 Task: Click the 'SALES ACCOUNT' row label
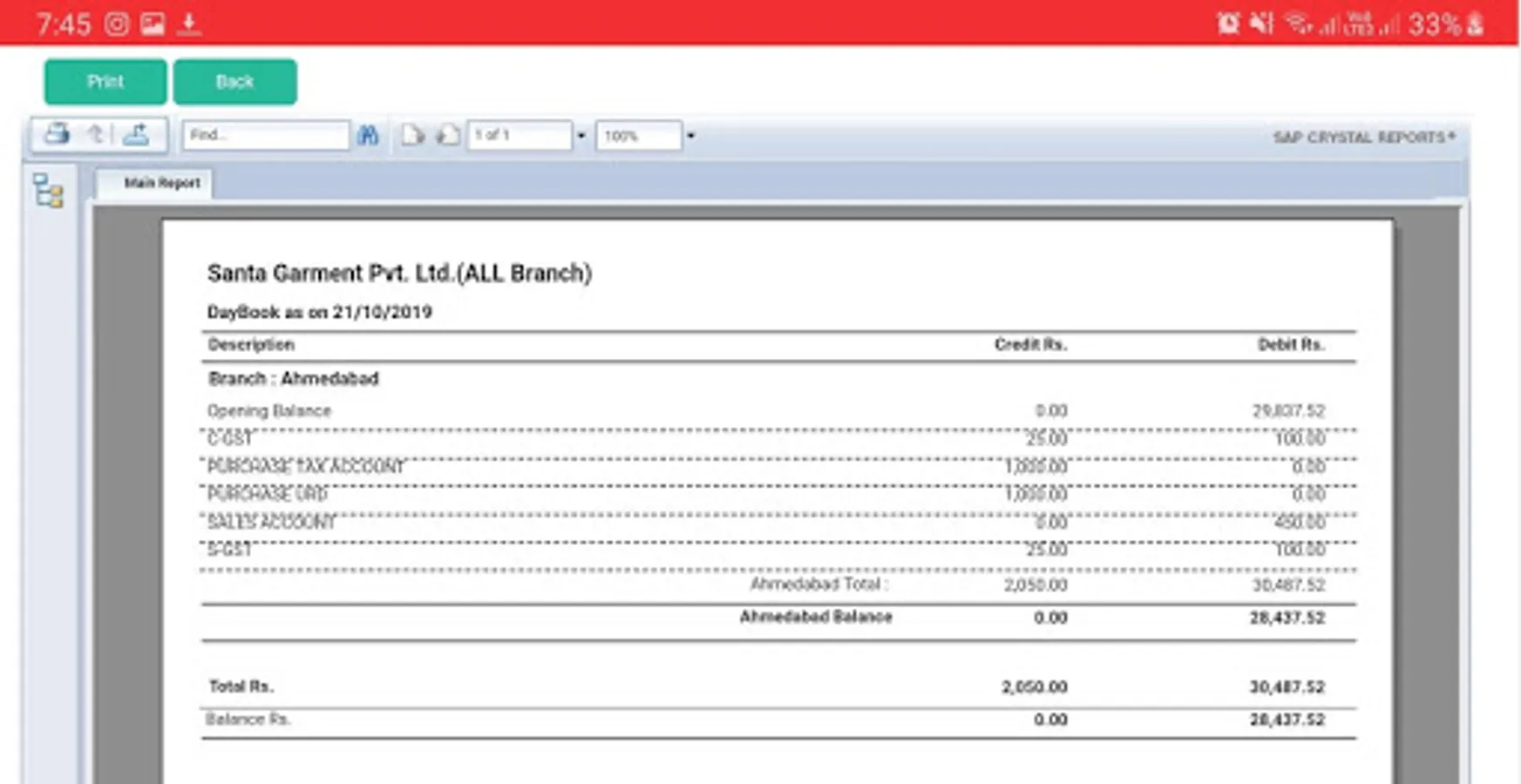pyautogui.click(x=271, y=523)
